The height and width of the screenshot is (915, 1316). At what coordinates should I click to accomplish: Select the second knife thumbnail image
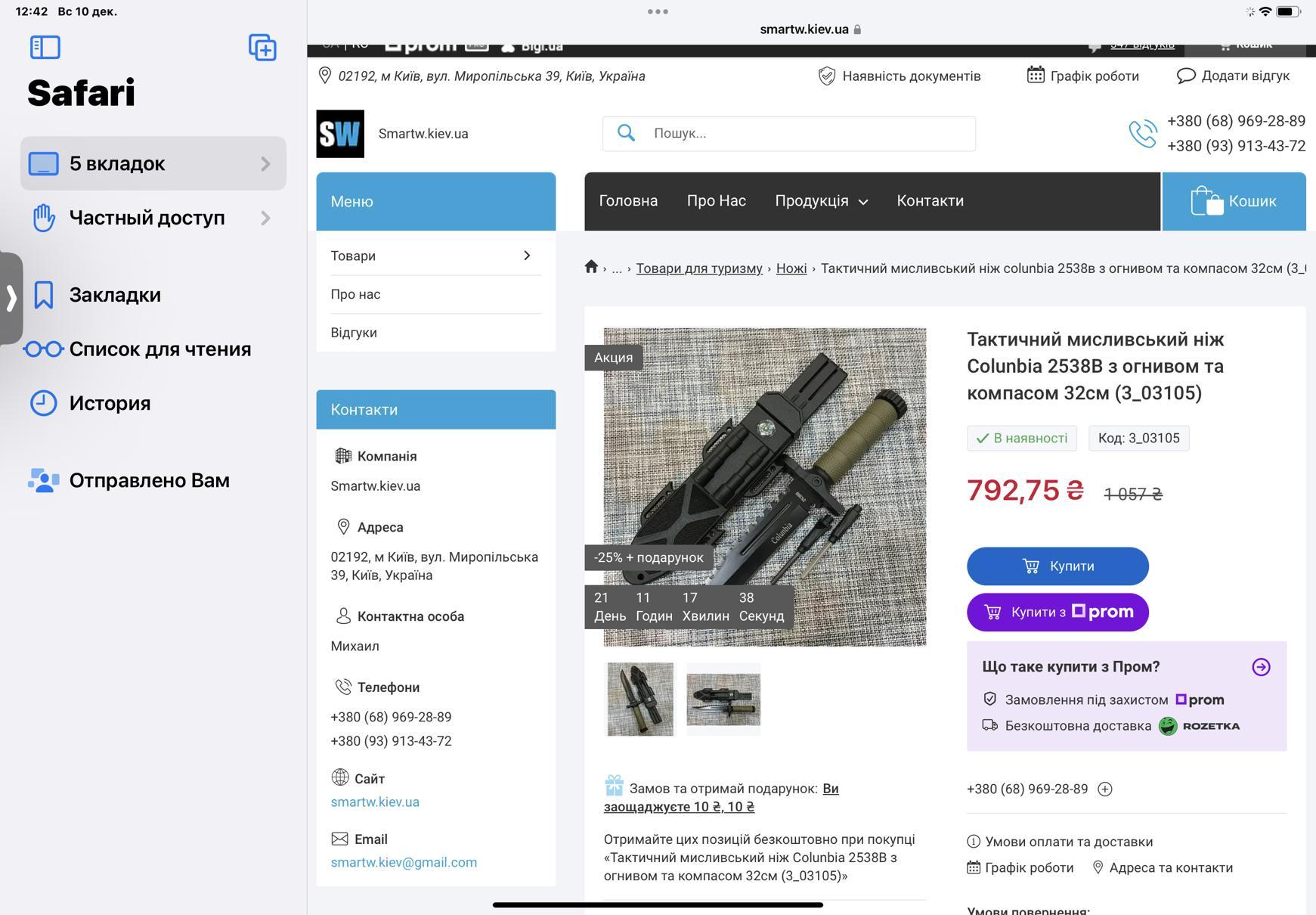point(723,699)
